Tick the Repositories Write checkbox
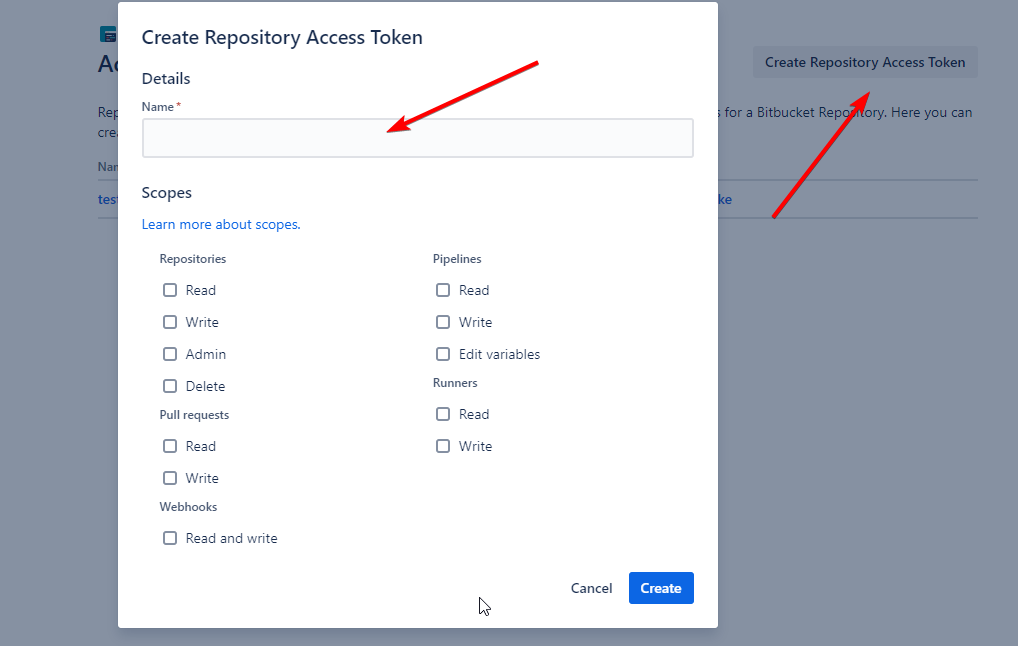1018x646 pixels. 170,322
